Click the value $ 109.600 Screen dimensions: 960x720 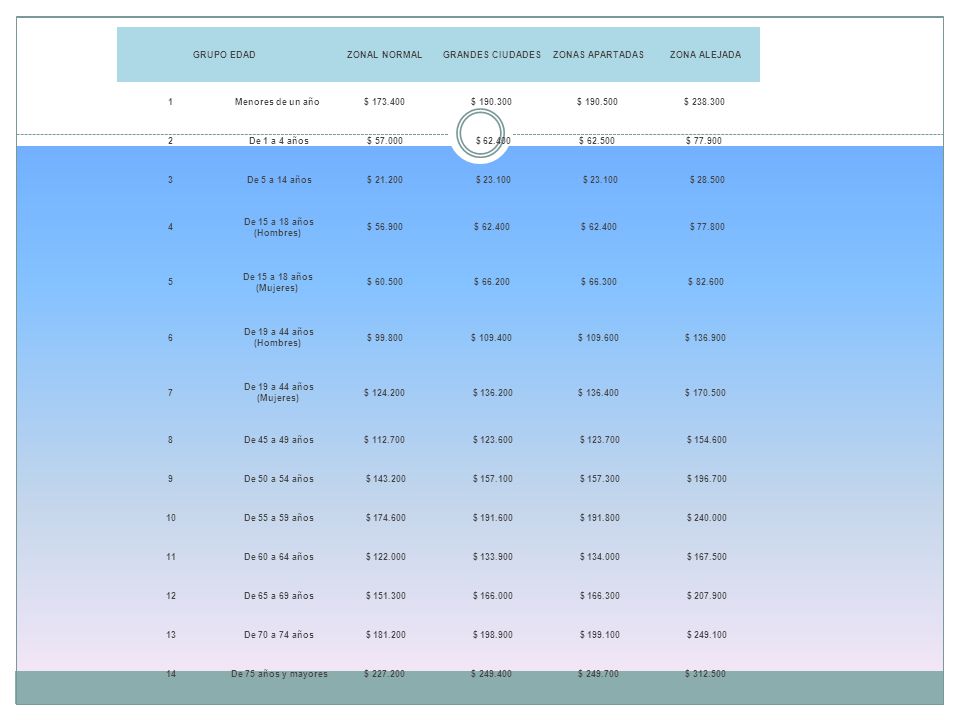598,338
